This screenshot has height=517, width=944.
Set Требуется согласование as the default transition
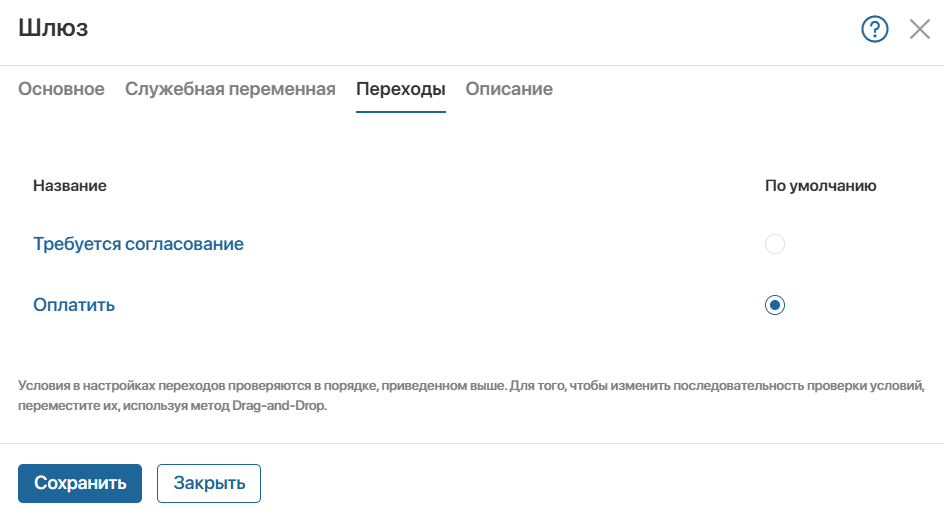pos(774,244)
